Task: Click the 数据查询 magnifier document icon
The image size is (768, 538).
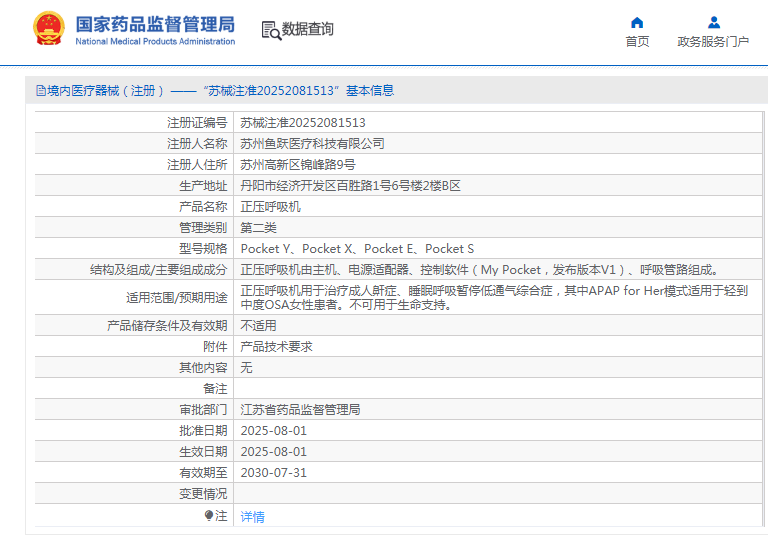Action: (270, 30)
